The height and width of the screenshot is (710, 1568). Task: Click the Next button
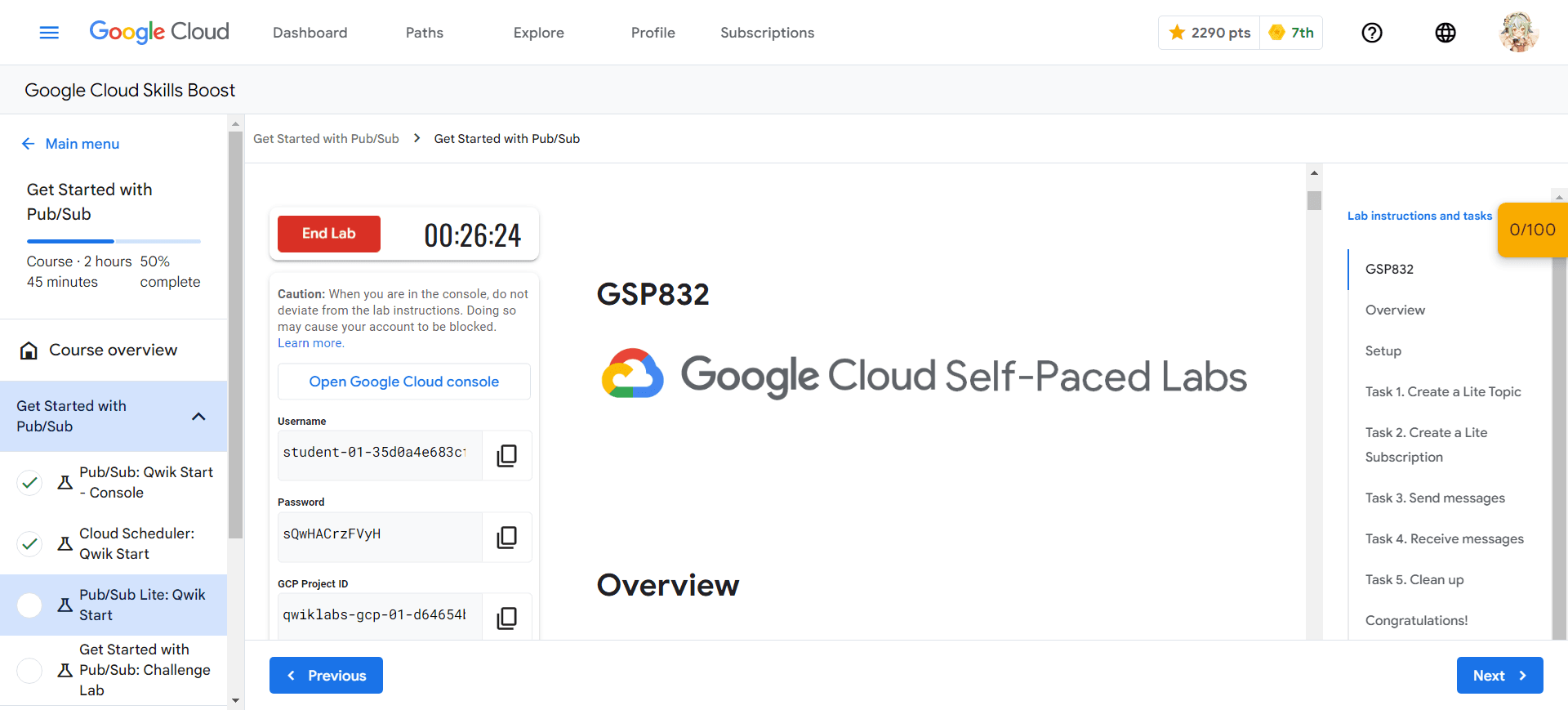point(1500,676)
